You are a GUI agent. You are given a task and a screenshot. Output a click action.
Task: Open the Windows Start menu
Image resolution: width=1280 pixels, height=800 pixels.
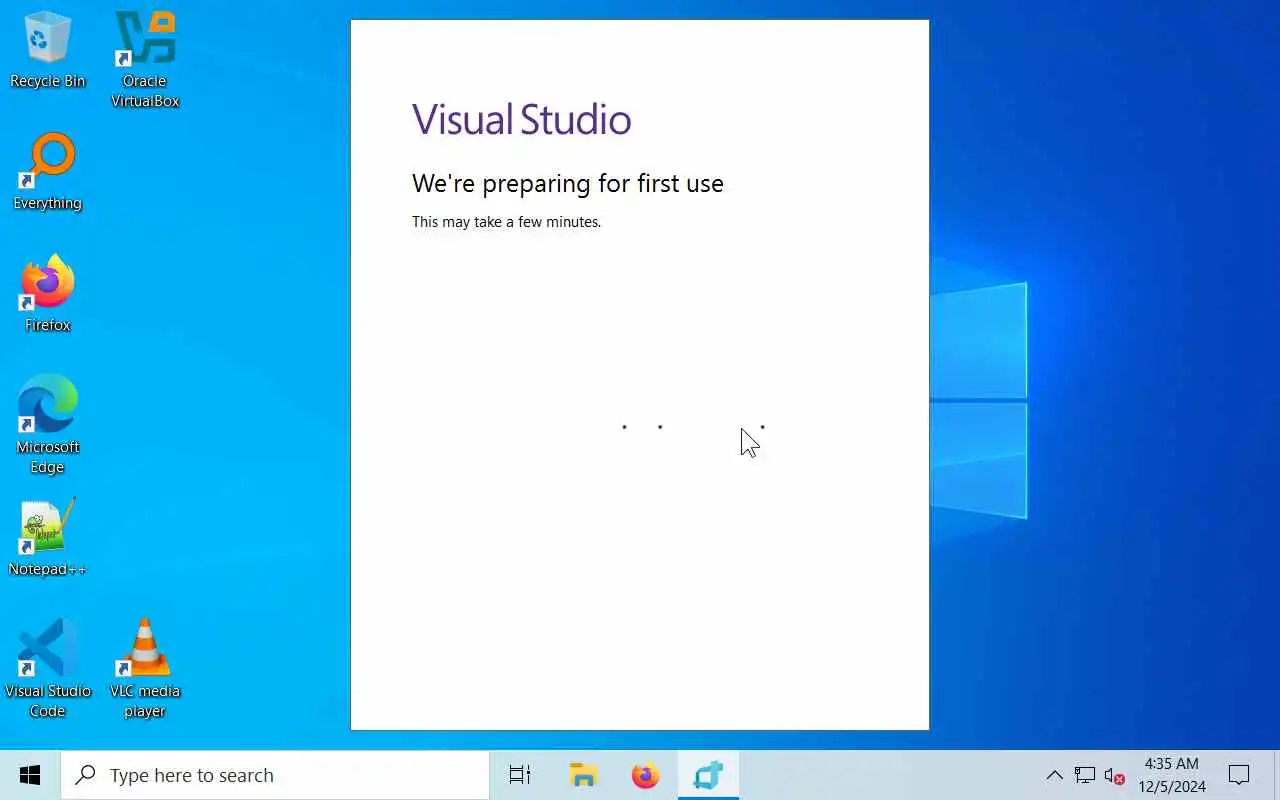(30, 775)
